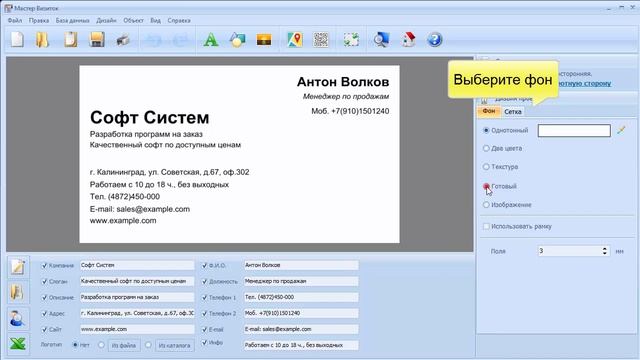Pick a color with the eyedropper icon
The image size is (640, 360).
tap(621, 130)
